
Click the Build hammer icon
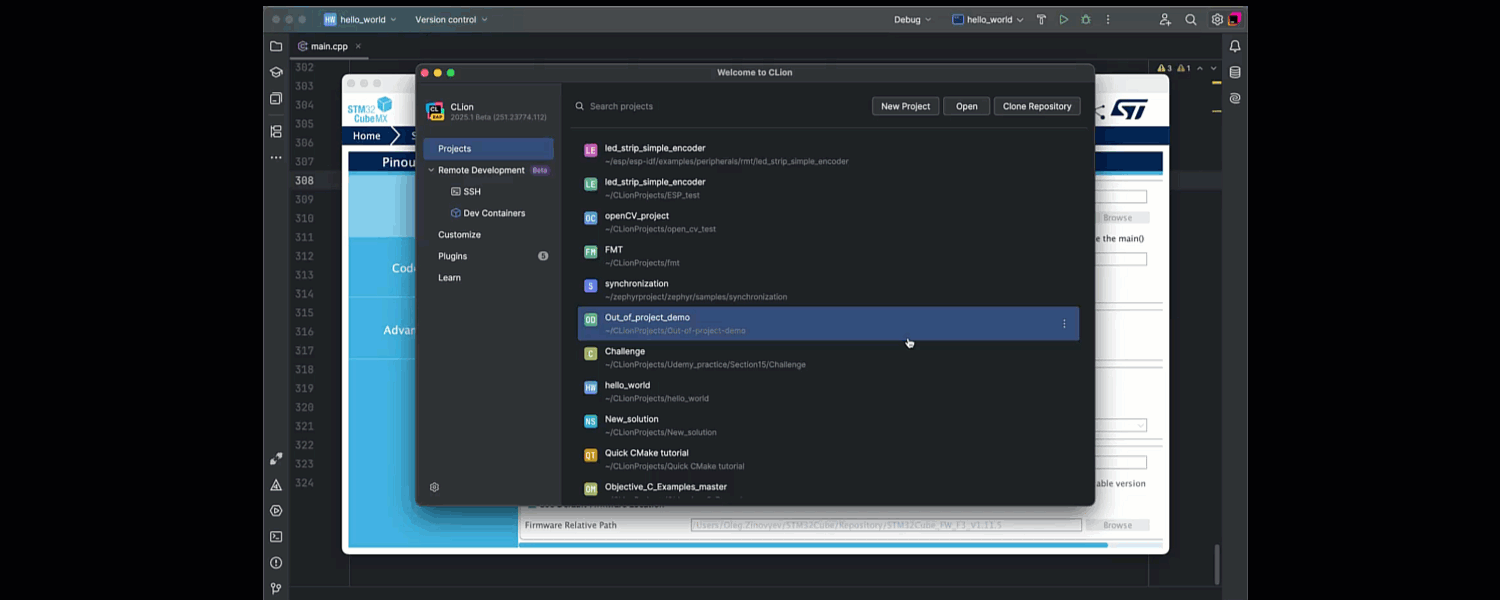pos(1041,20)
